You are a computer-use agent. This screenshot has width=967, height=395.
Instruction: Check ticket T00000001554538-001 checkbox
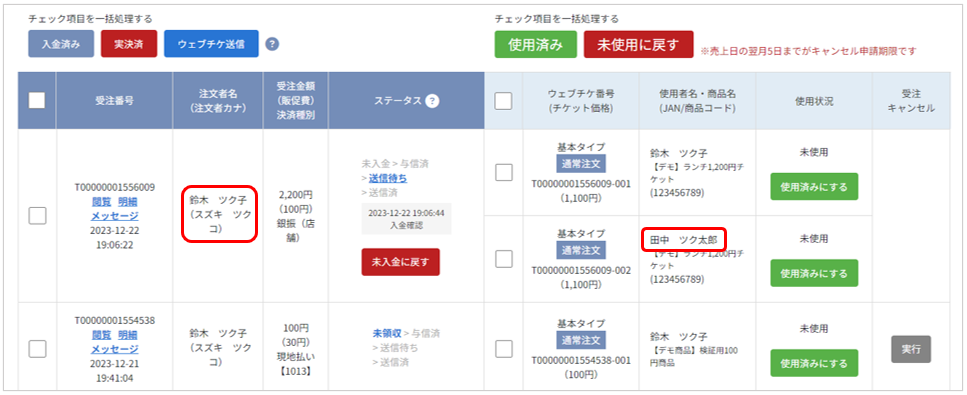(x=503, y=349)
